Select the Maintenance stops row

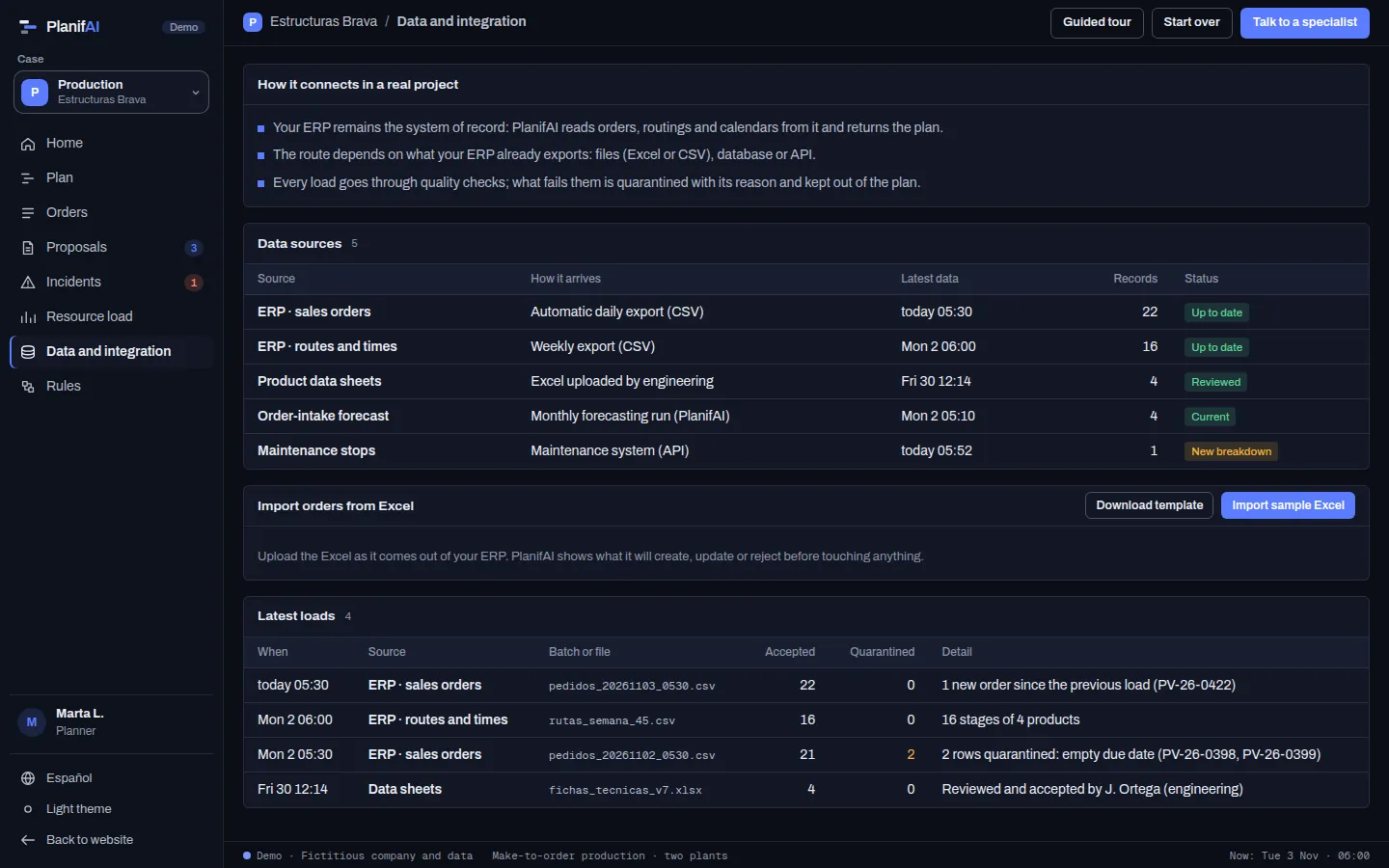(x=805, y=450)
